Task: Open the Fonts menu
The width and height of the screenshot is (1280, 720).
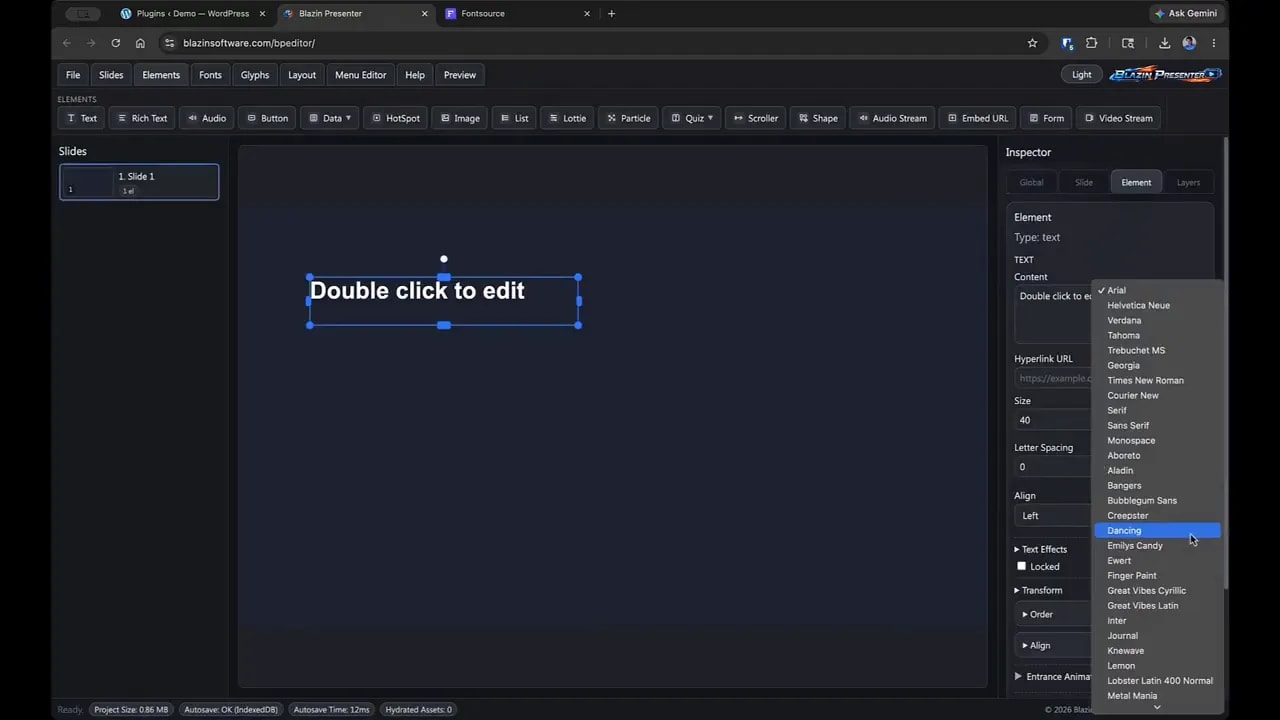Action: tap(210, 75)
